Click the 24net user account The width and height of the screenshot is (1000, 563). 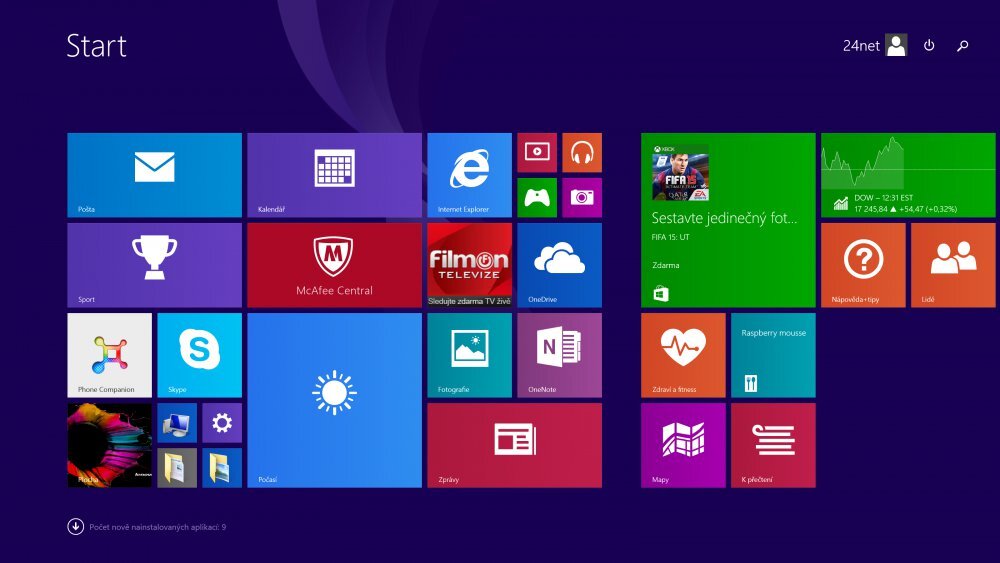(x=874, y=45)
